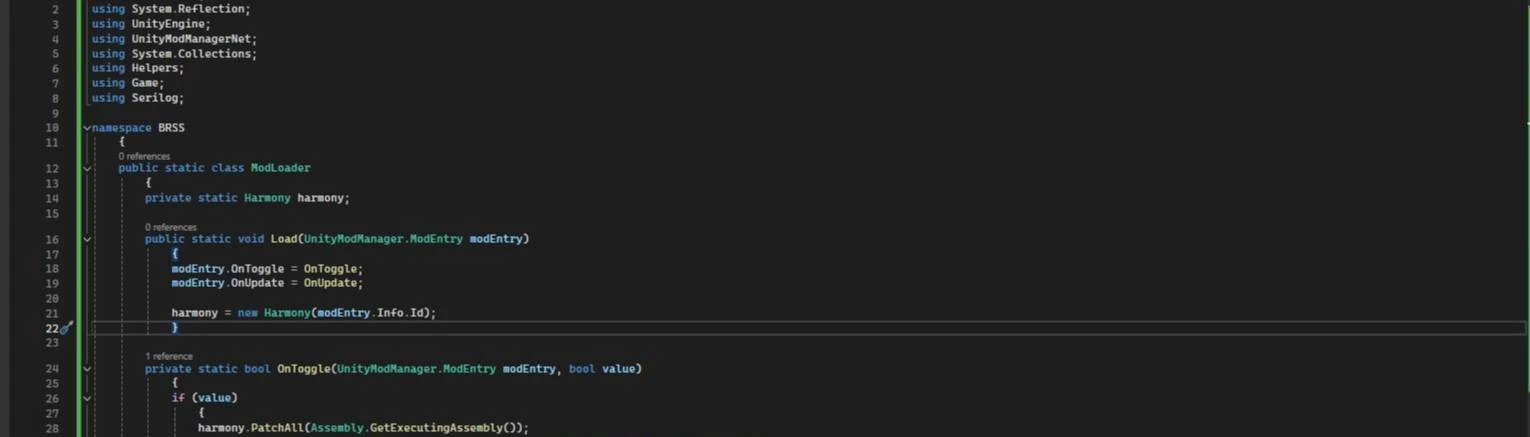The height and width of the screenshot is (437, 1530).
Task: Open the '1 reference' CodeLens above OnToggle
Action: click(169, 356)
